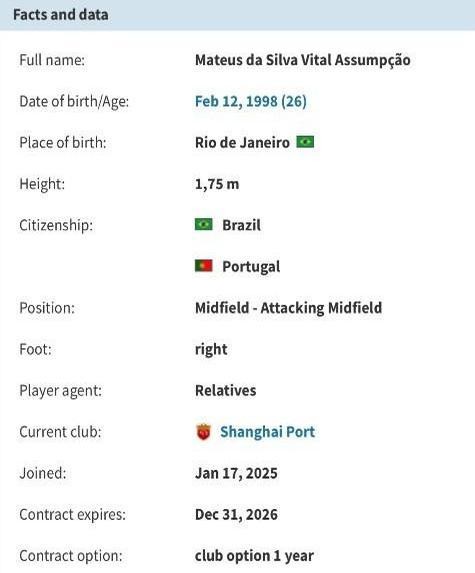Select the full name Mateus da Silva Vital Assumpção
475x573 pixels.
point(303,60)
